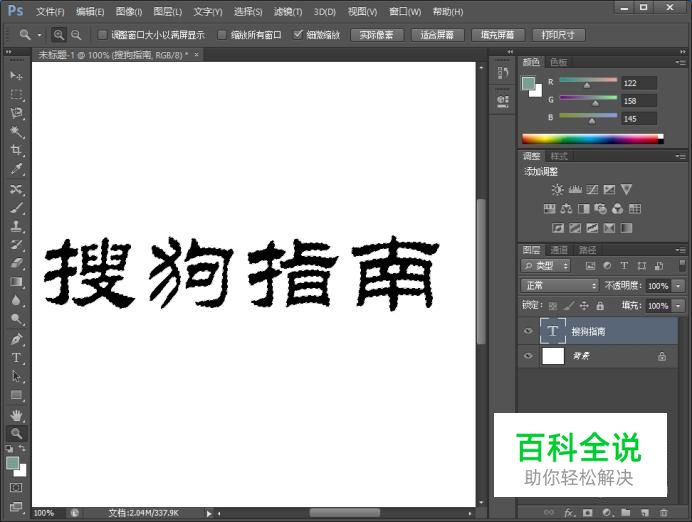This screenshot has height=522, width=692.
Task: Select the Healing Patch tool
Action: pos(16,189)
